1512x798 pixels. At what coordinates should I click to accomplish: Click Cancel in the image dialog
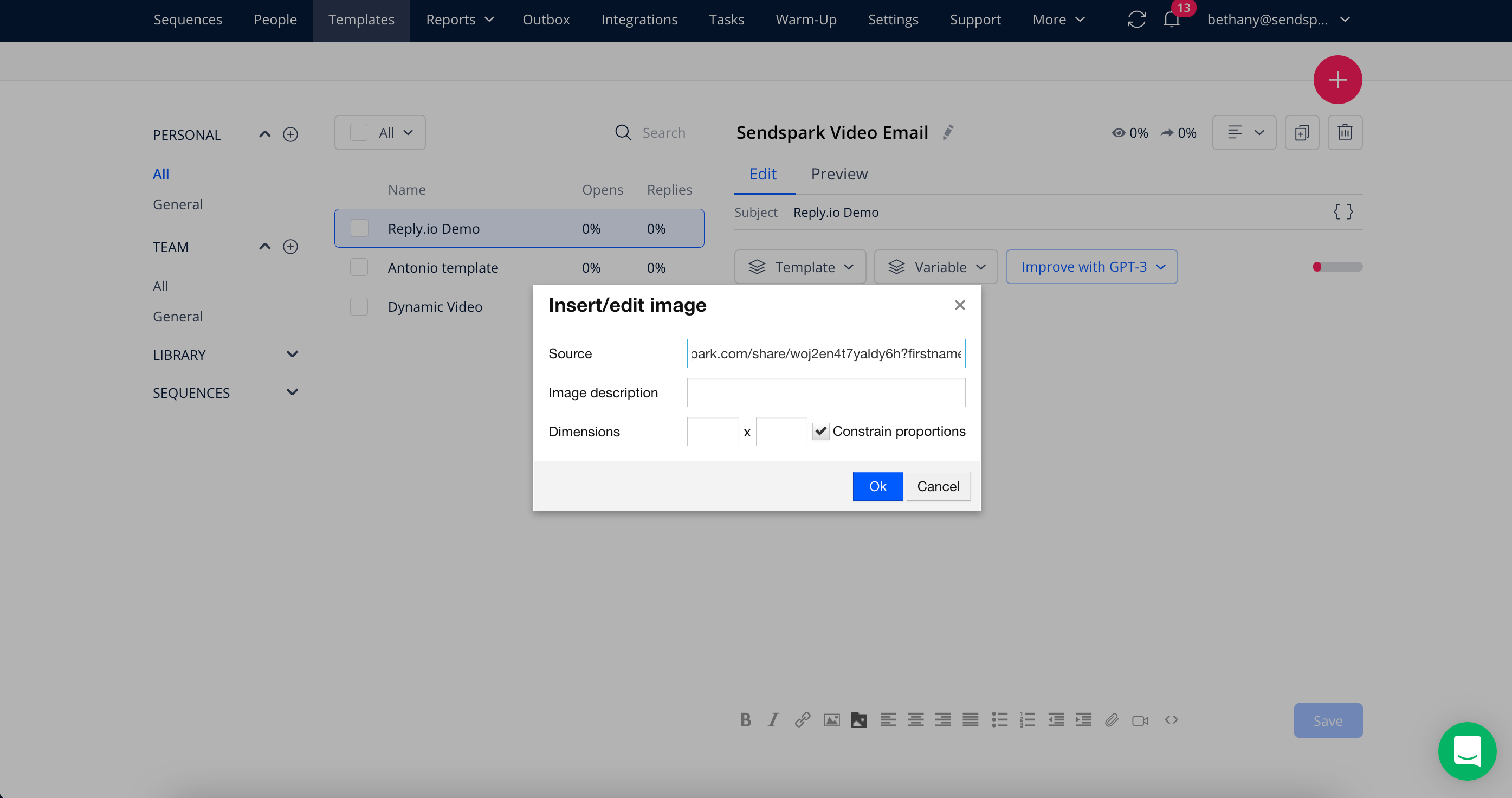(938, 486)
